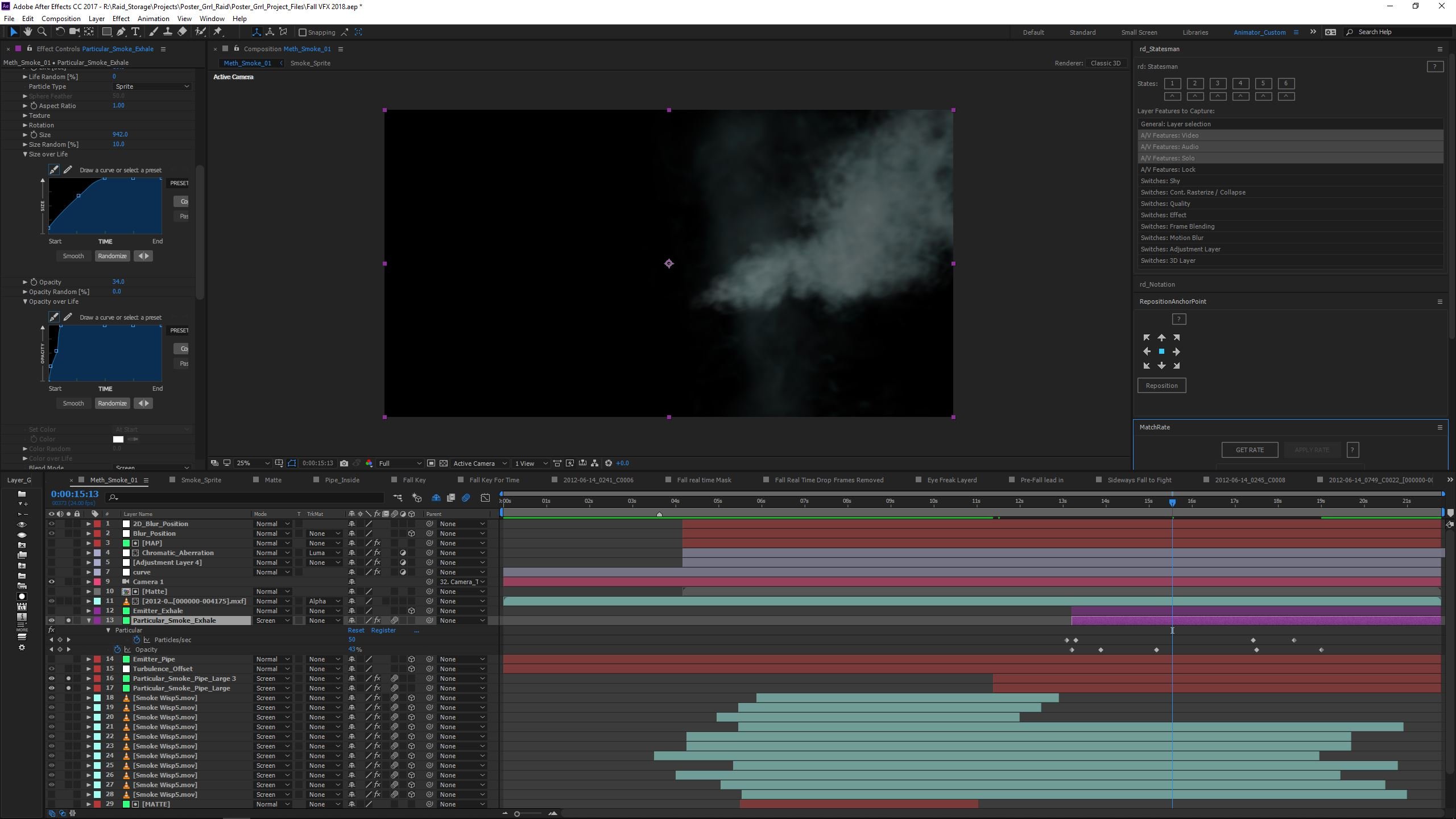The width and height of the screenshot is (1456, 819).
Task: Switch to Smoke_Sprite timeline tab
Action: click(x=201, y=480)
